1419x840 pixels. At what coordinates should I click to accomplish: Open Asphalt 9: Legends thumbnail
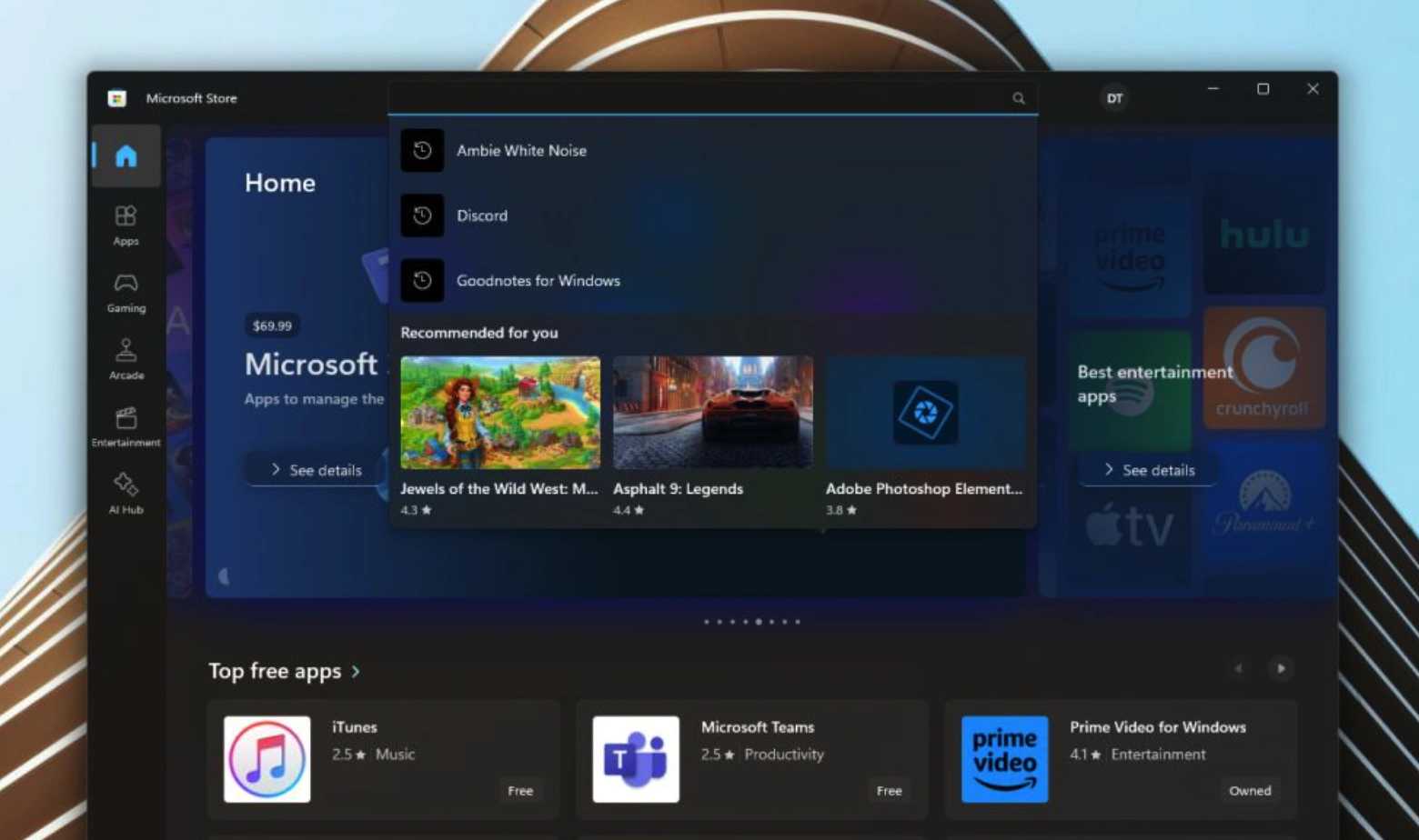713,413
